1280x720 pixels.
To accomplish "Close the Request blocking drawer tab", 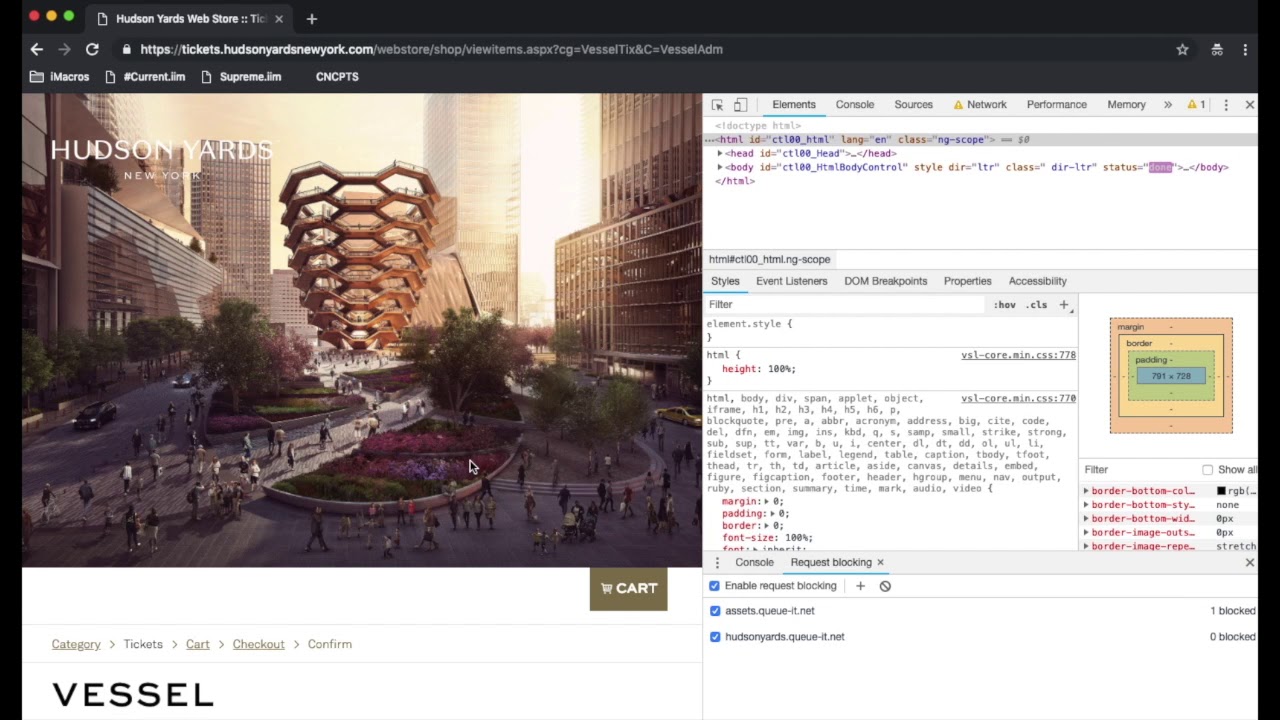I will (880, 562).
